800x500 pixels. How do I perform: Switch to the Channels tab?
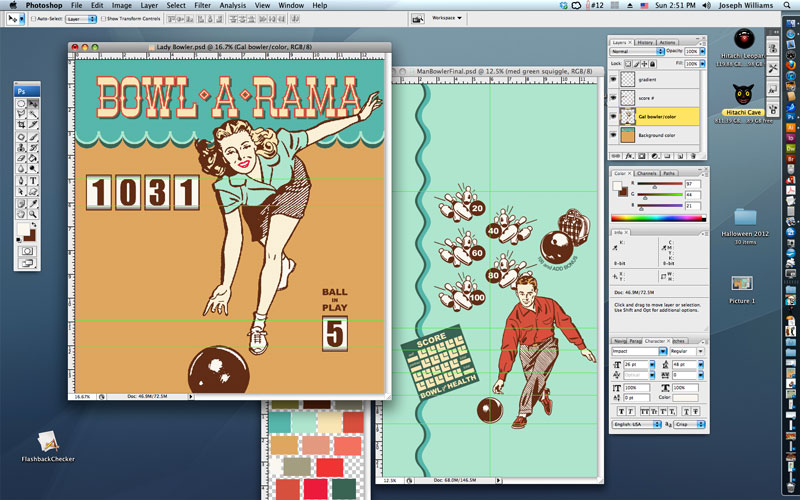[x=646, y=173]
